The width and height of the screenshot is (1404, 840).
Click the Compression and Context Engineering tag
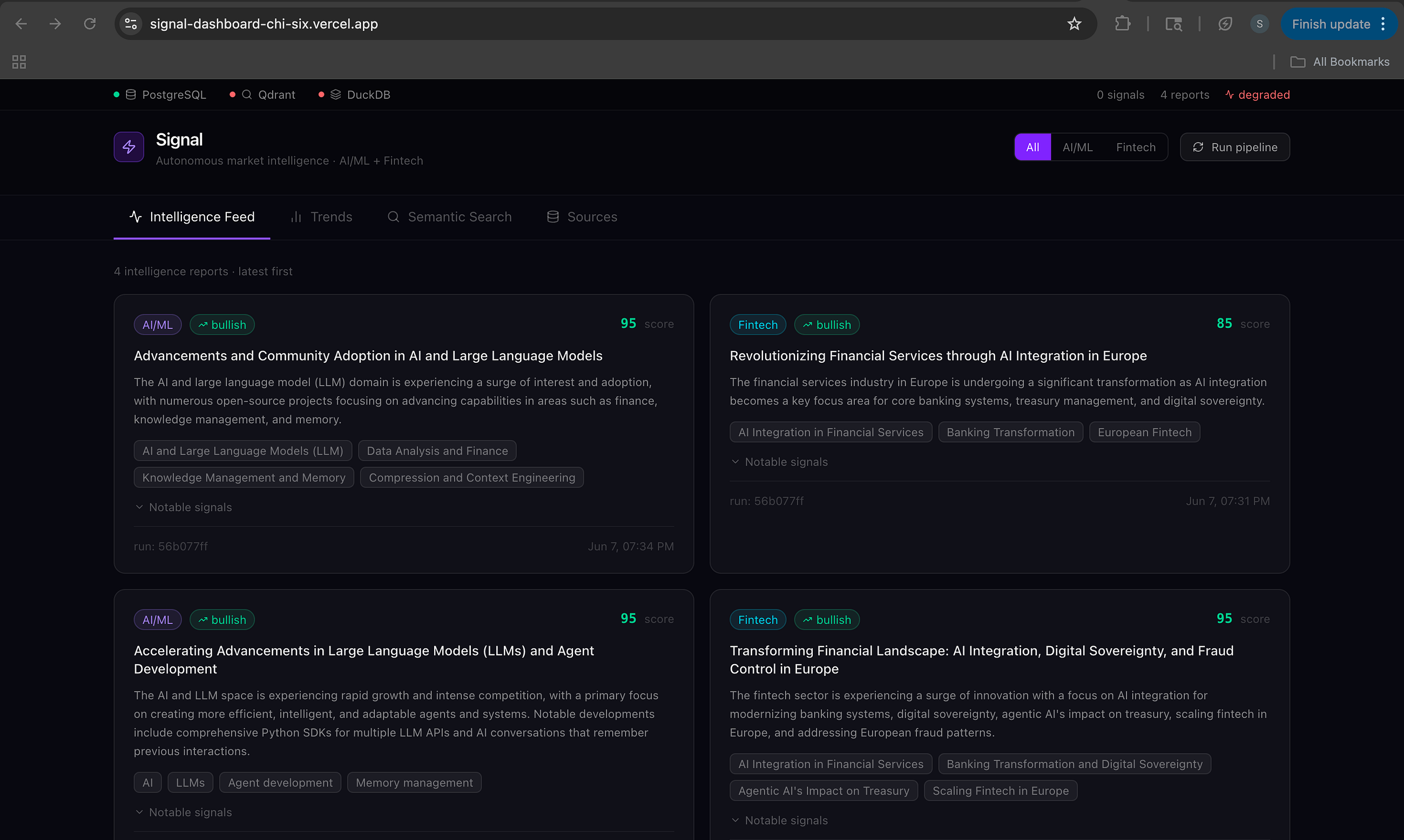(x=471, y=477)
